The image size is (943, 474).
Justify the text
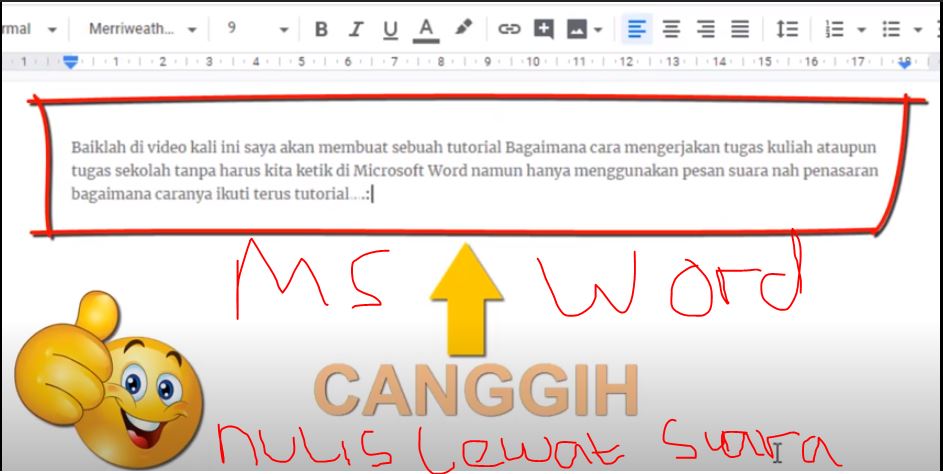pyautogui.click(x=740, y=29)
